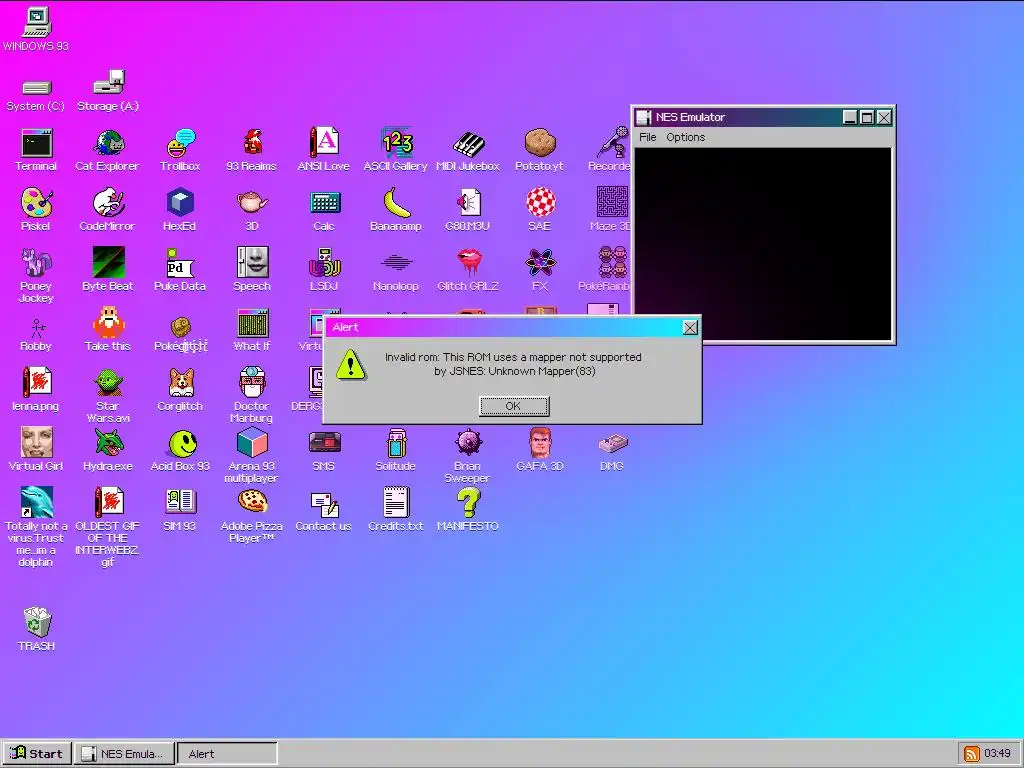Click the RSS feed tray icon

tap(972, 754)
